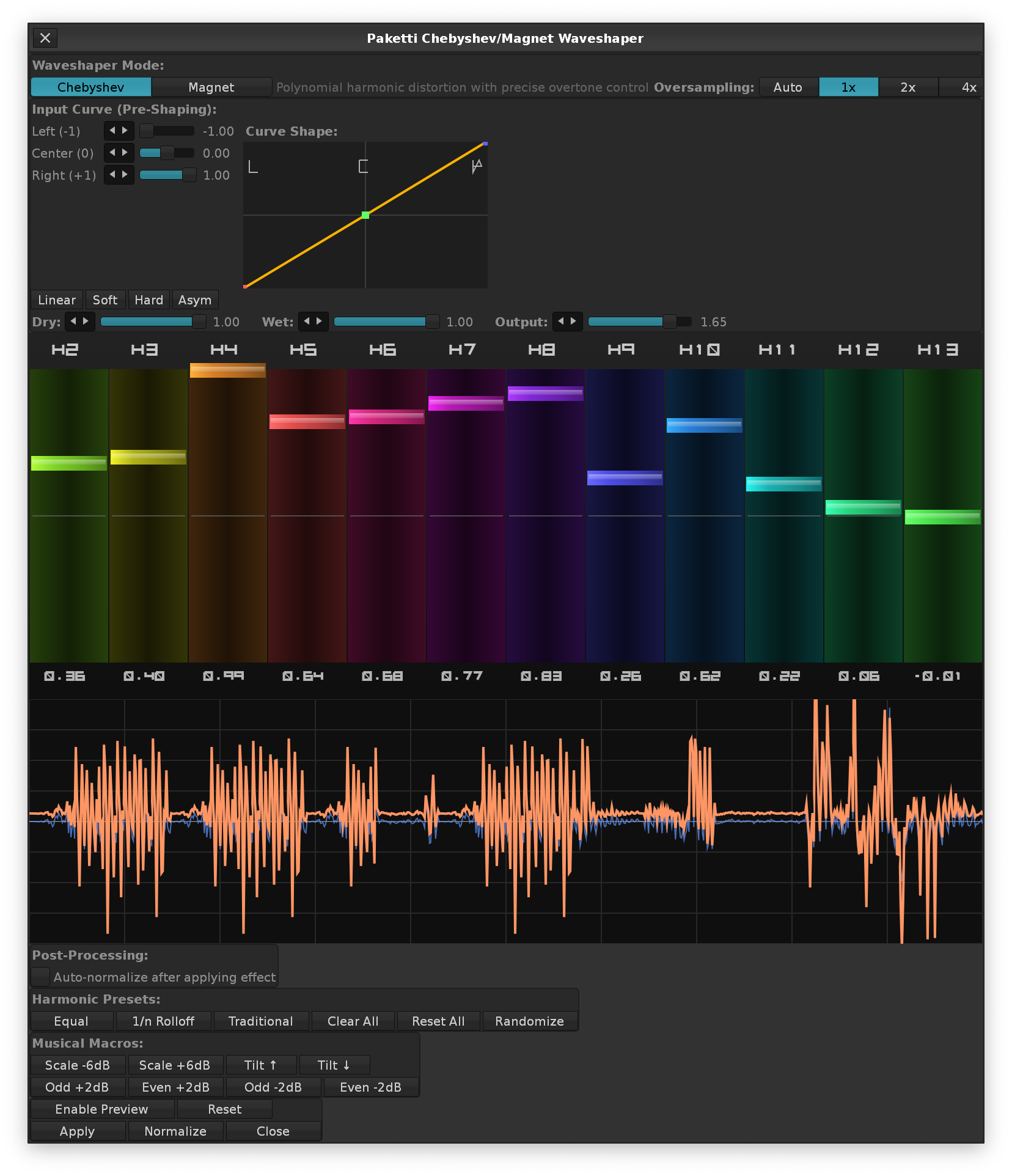
Task: Select Auto oversampling option
Action: pos(788,87)
